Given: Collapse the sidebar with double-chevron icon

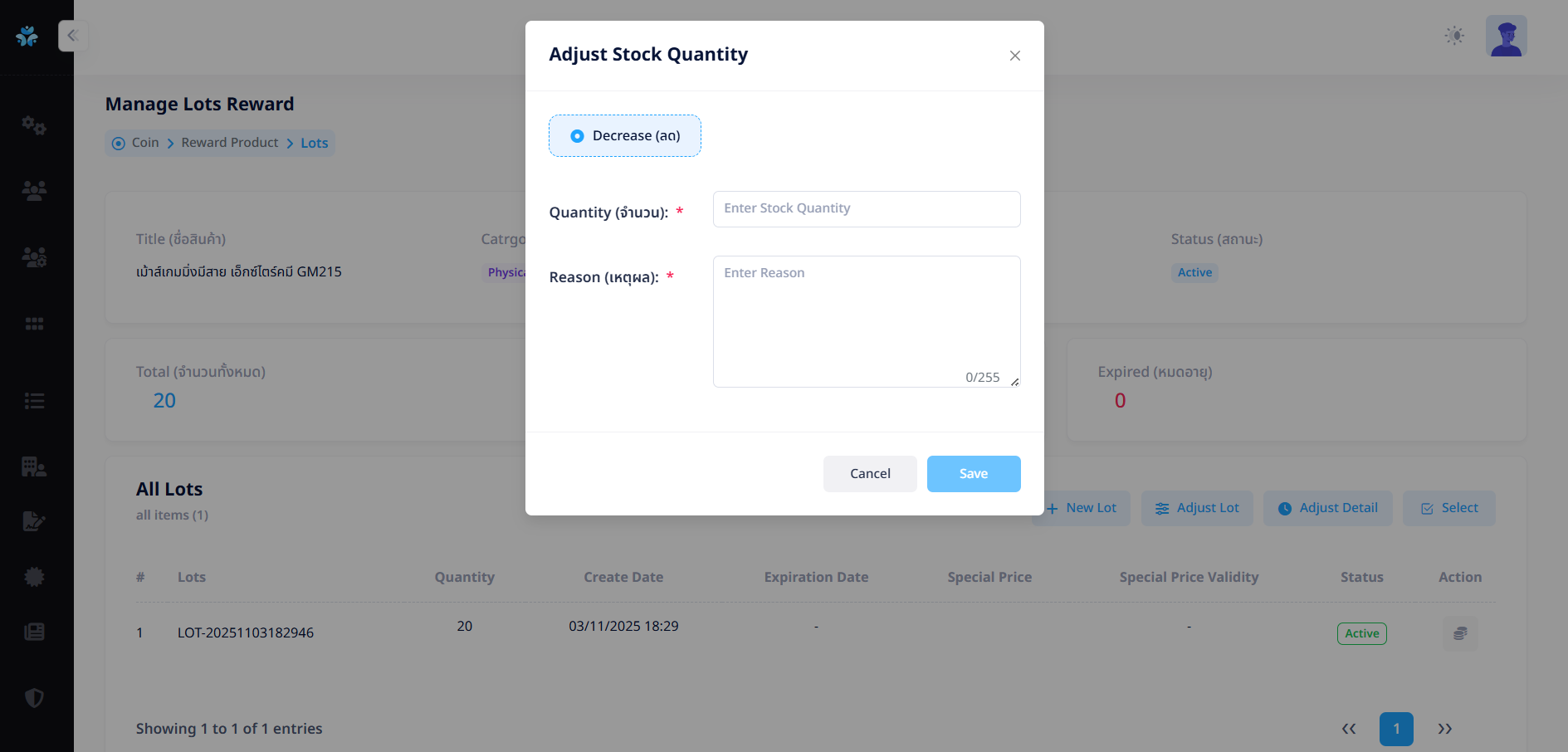Looking at the screenshot, I should (x=72, y=36).
